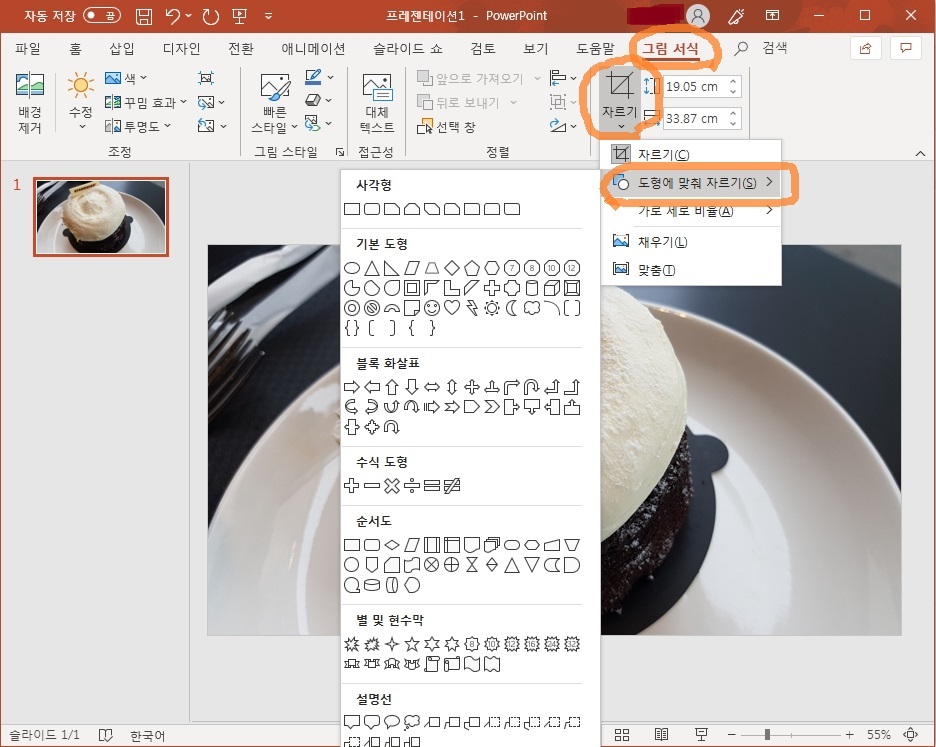Toggle the 자동 저장 autosave switch
The image size is (936, 747).
click(101, 16)
